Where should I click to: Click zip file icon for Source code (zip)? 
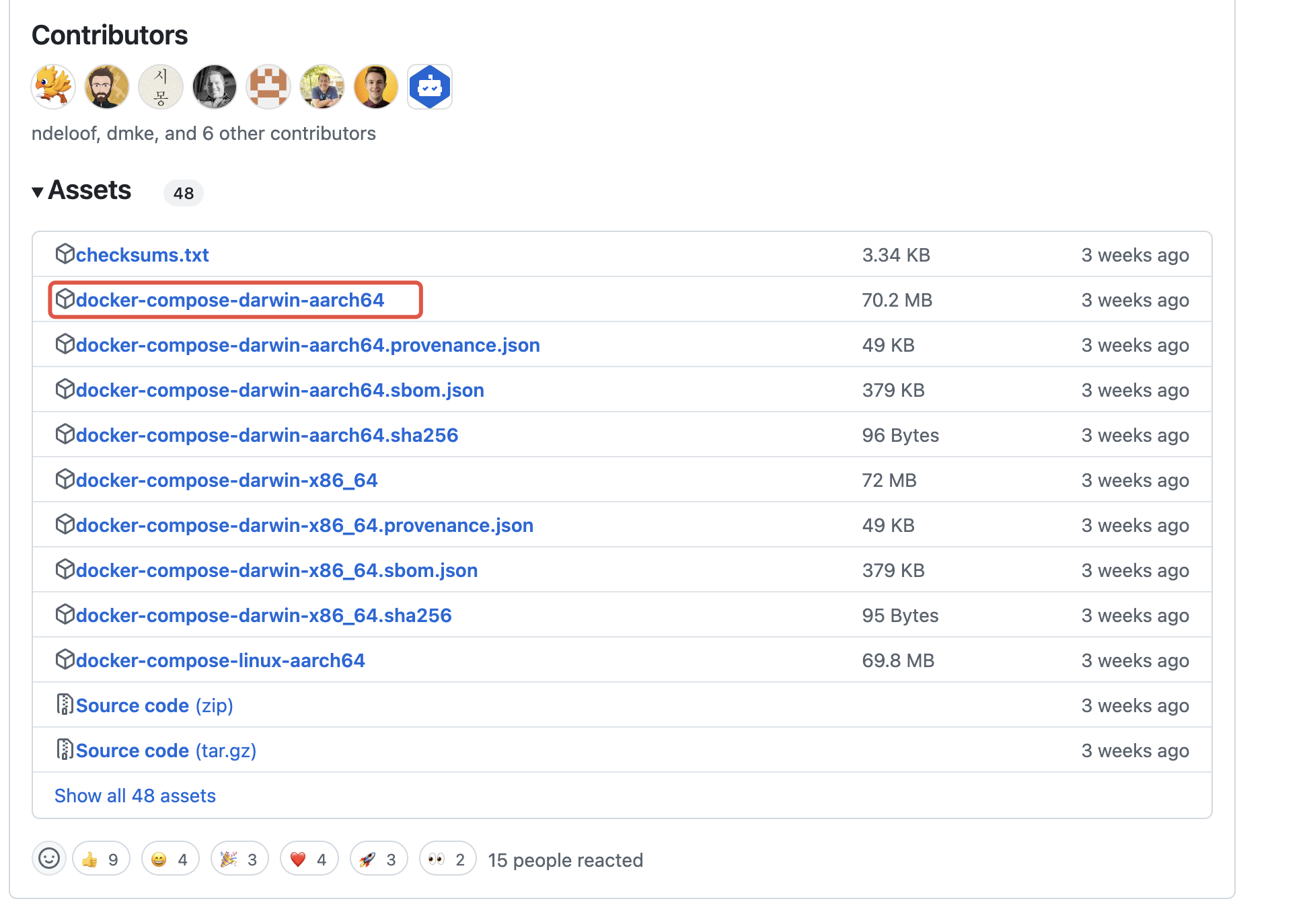point(65,705)
